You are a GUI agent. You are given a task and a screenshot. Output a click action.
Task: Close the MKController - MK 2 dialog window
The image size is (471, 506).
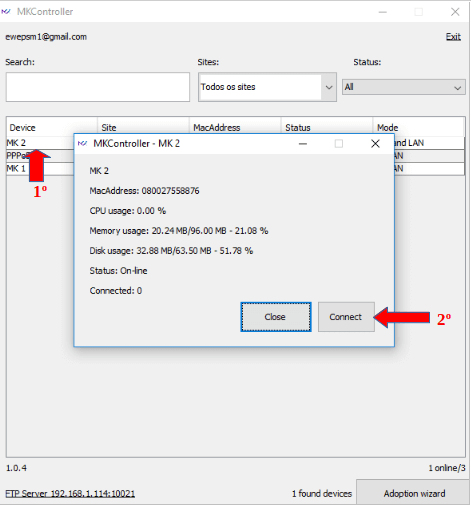[x=375, y=144]
